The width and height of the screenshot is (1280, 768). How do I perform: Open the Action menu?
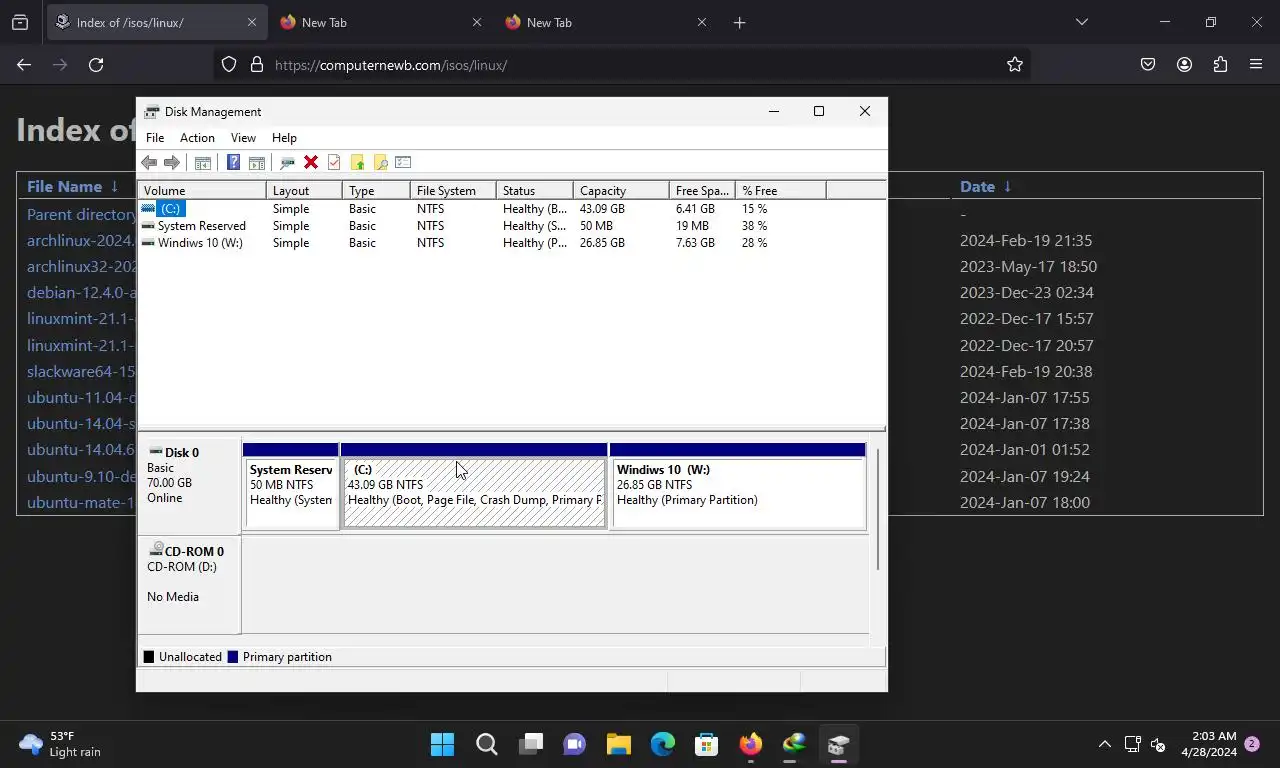(197, 138)
